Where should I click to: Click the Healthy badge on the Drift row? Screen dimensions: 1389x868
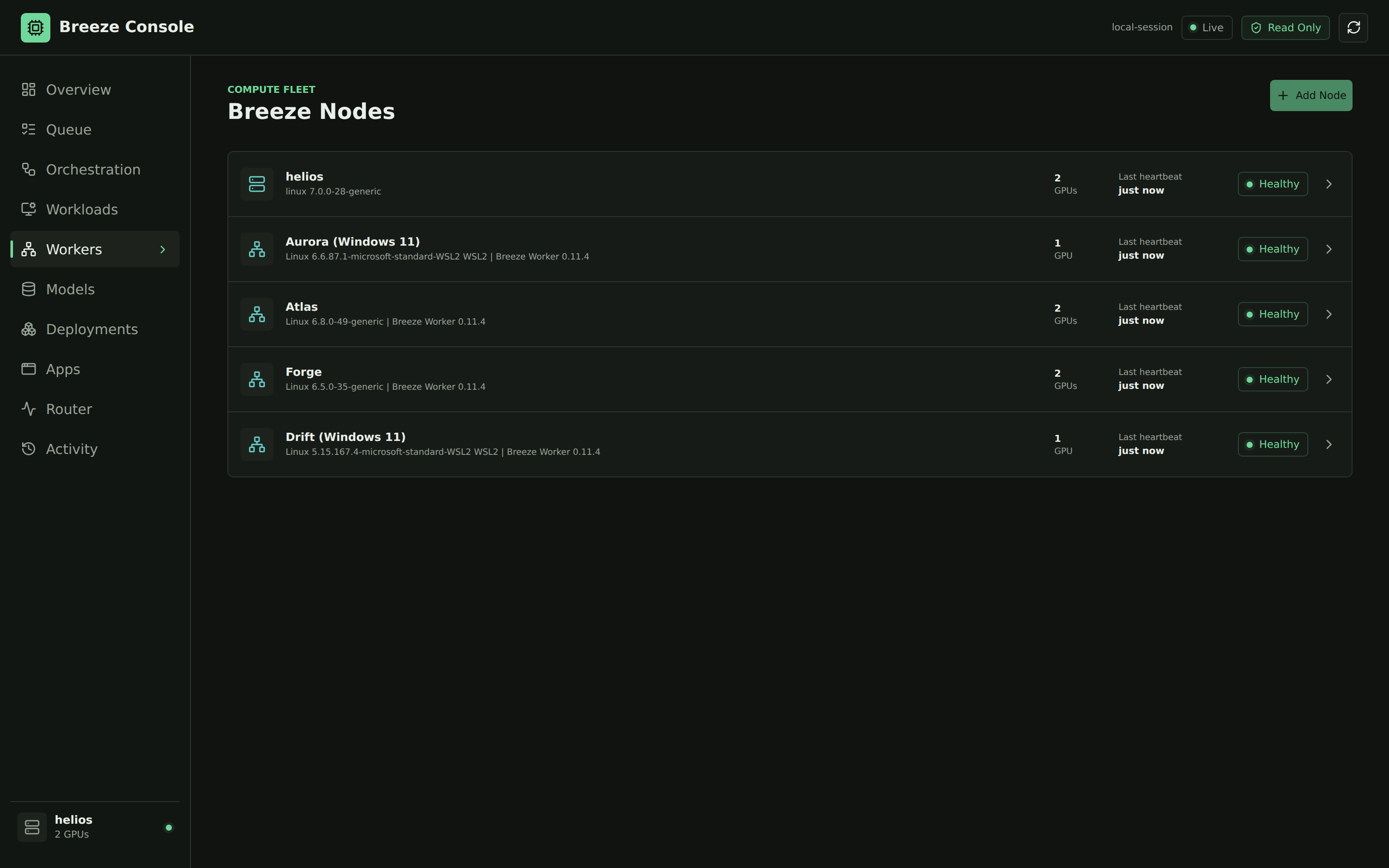[1273, 444]
